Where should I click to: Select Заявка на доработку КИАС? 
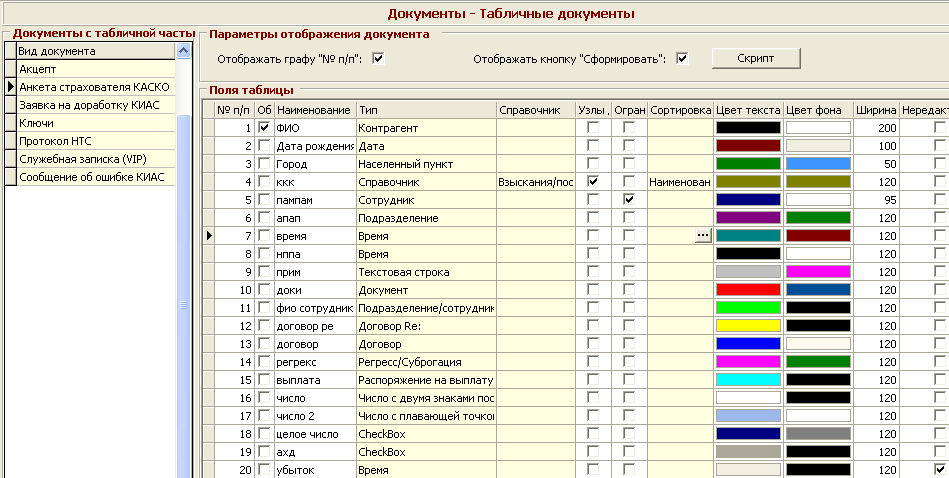click(x=96, y=105)
